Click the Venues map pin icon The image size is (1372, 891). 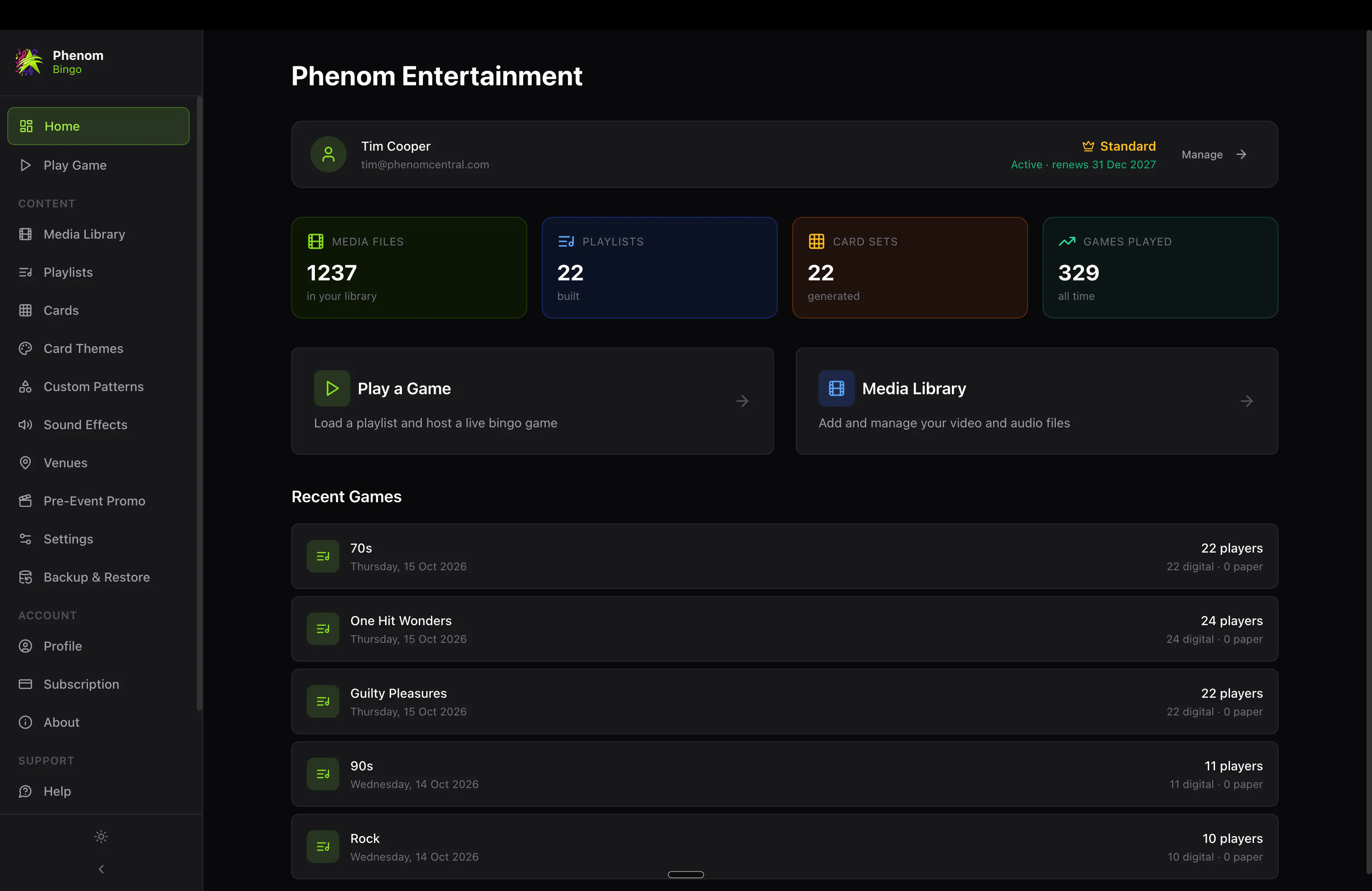[x=25, y=462]
